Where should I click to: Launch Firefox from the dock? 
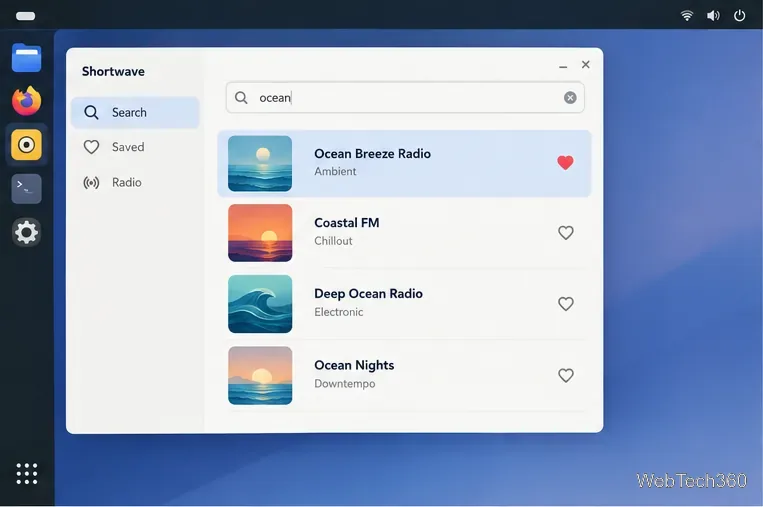(26, 101)
